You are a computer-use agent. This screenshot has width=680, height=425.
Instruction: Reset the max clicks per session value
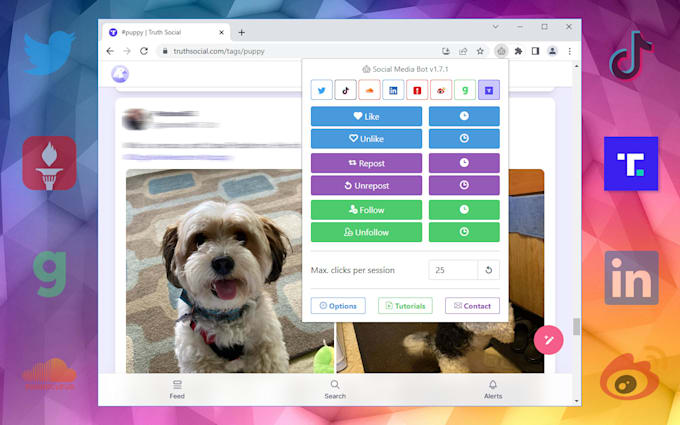point(489,270)
